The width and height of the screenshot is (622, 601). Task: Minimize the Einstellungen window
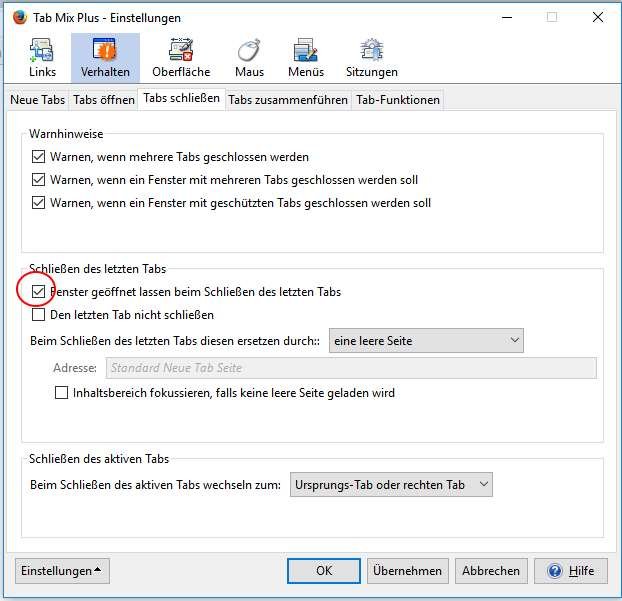pyautogui.click(x=507, y=17)
